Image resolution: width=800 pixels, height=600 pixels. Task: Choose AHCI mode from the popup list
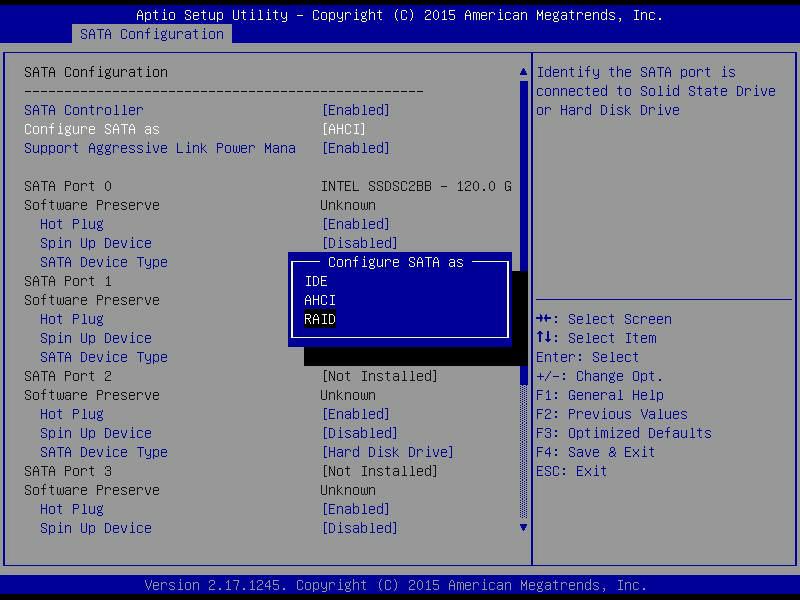319,300
